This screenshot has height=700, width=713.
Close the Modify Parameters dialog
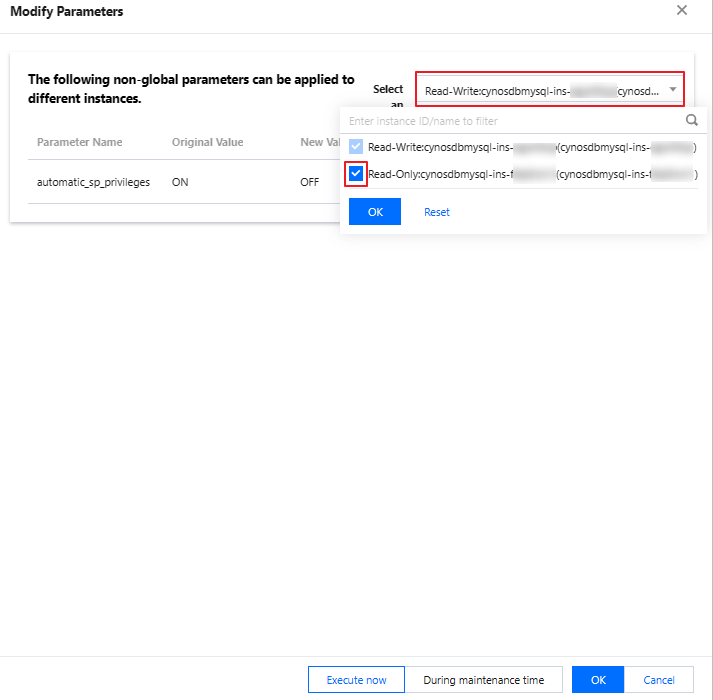tap(682, 10)
